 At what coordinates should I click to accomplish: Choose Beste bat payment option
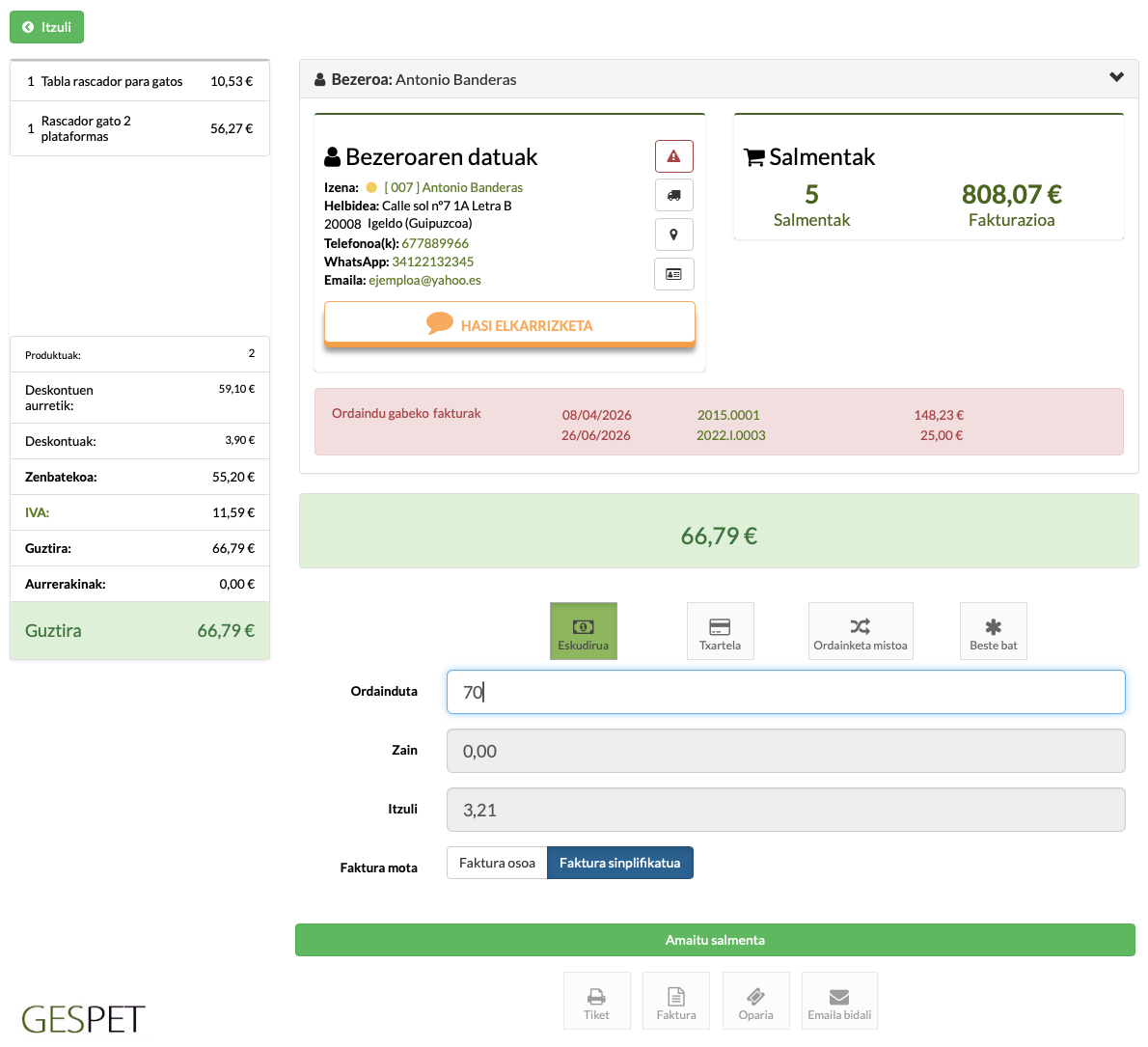coord(993,631)
